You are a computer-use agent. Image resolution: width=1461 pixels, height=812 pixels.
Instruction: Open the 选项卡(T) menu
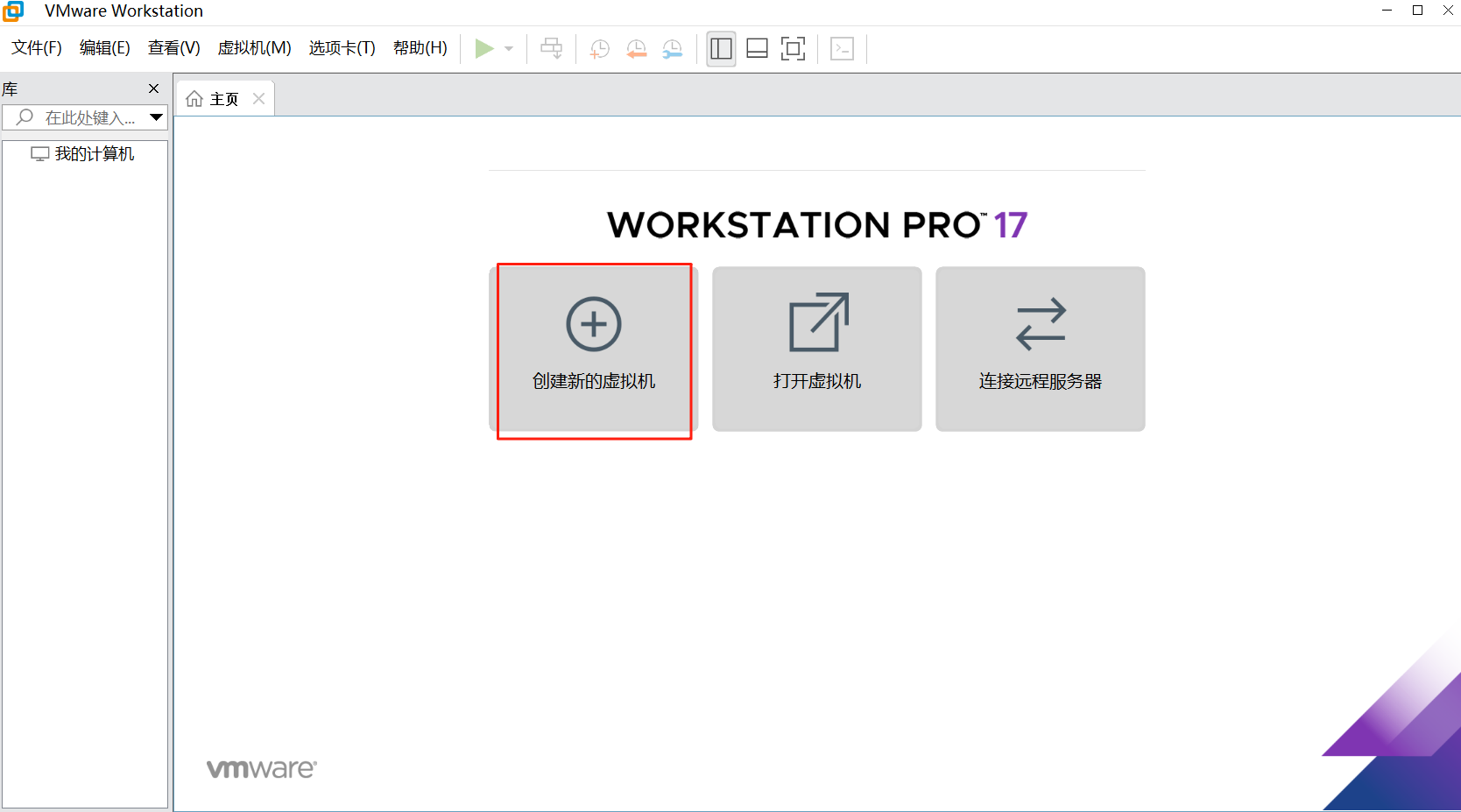(x=342, y=48)
